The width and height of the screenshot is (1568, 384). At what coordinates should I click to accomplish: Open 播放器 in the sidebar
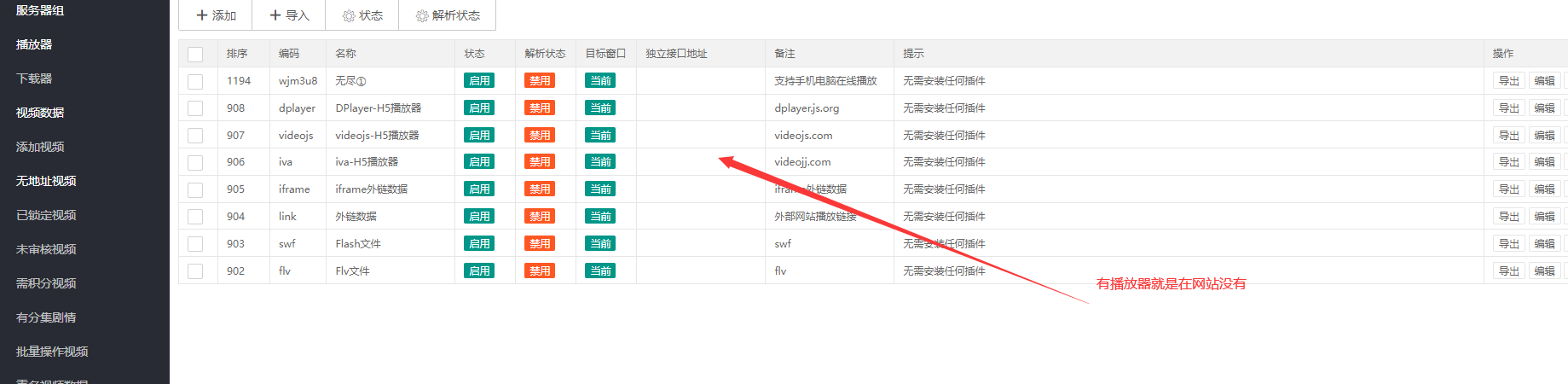[x=34, y=44]
